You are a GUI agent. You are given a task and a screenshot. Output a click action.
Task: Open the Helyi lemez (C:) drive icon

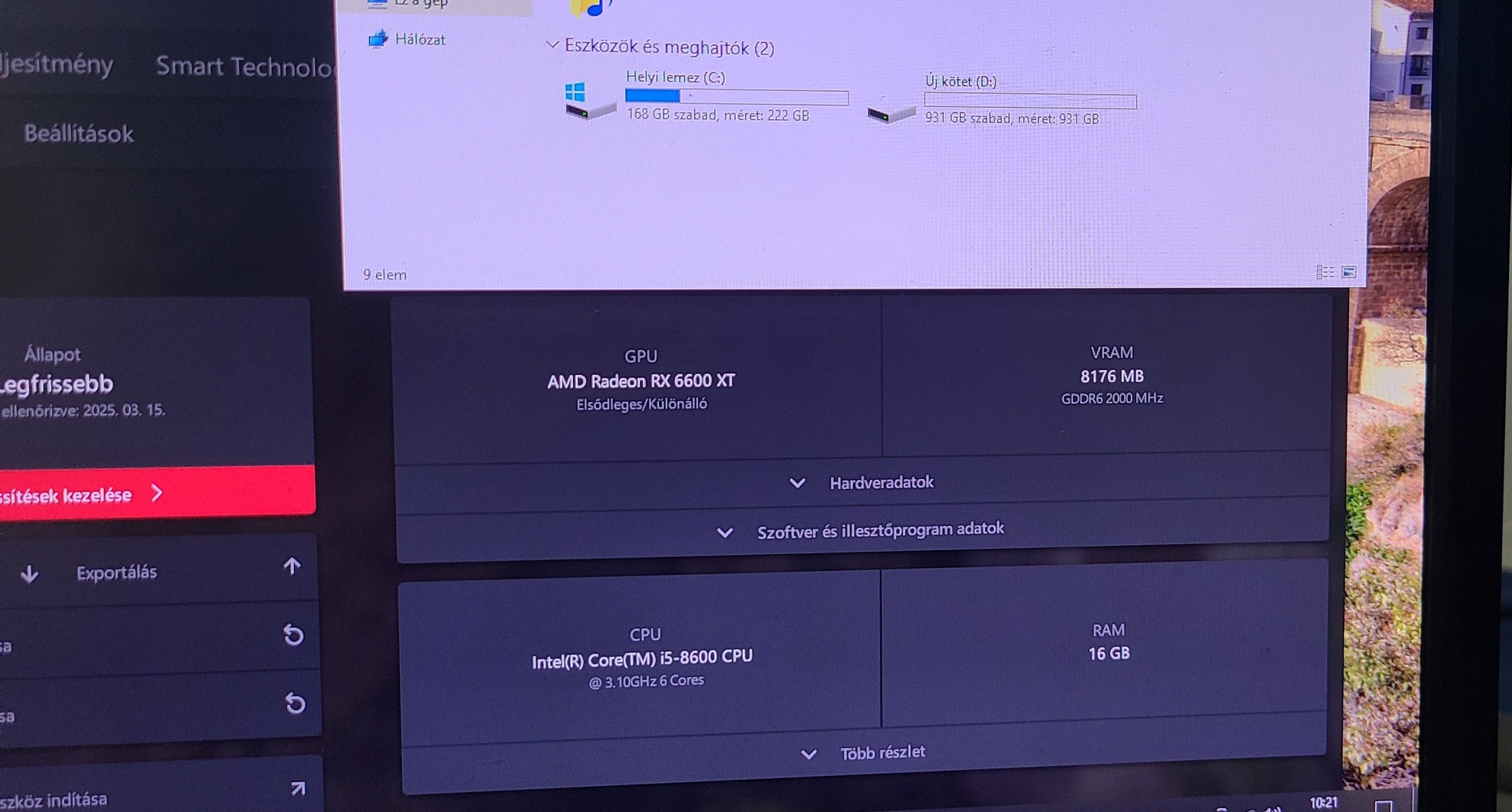click(x=590, y=102)
